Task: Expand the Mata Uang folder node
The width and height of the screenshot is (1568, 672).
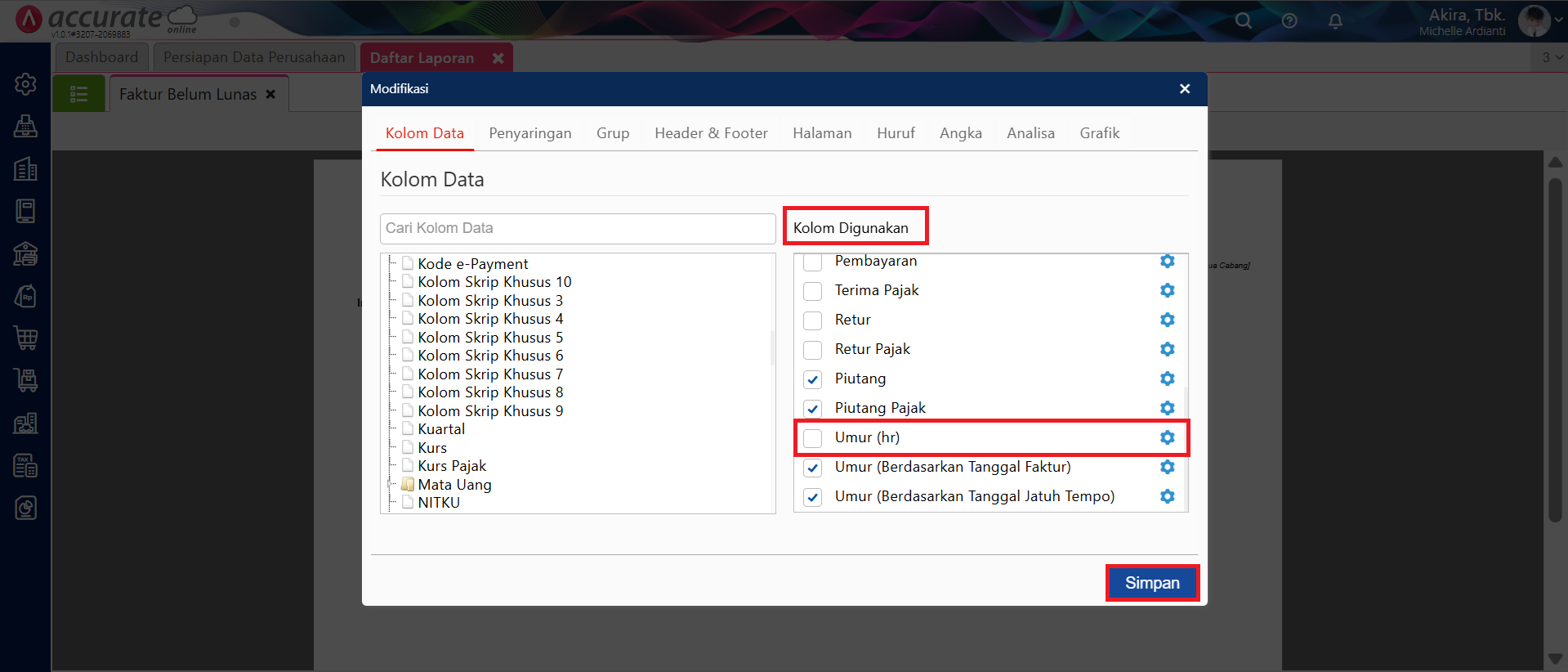Action: (391, 485)
